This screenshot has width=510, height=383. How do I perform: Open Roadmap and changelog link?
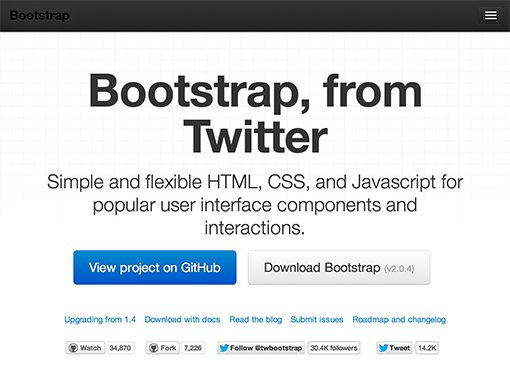399,319
